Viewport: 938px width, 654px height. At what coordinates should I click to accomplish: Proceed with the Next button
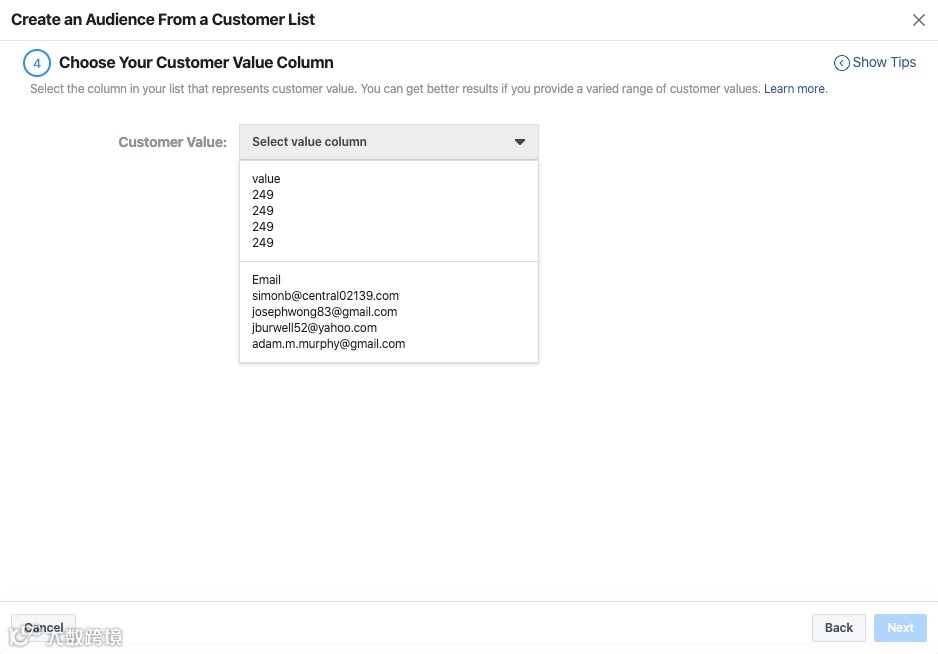900,628
